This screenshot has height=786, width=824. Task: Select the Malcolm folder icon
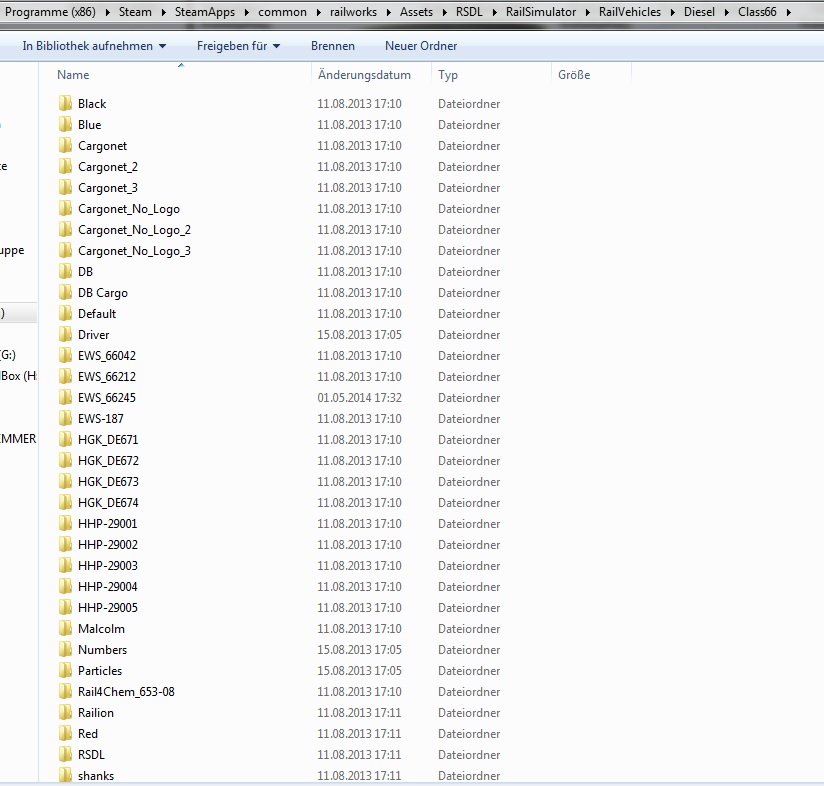tap(65, 628)
